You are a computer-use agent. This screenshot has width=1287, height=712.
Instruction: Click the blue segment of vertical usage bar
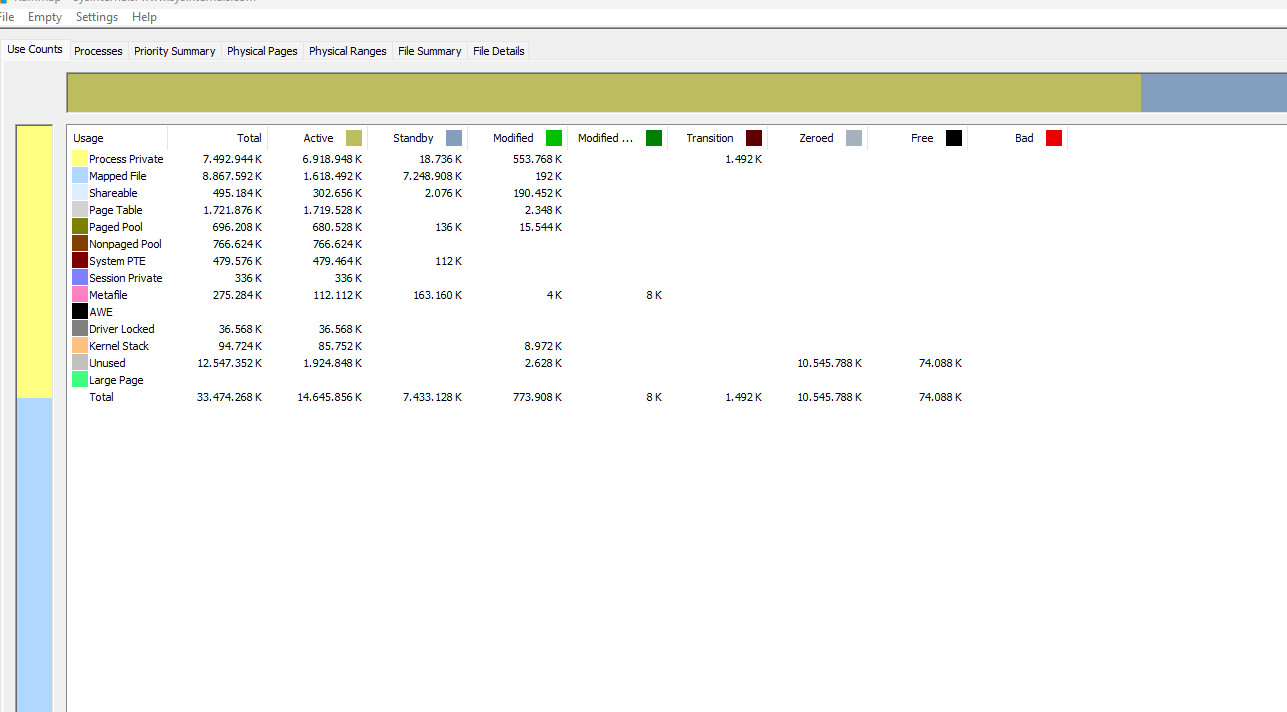[34, 555]
